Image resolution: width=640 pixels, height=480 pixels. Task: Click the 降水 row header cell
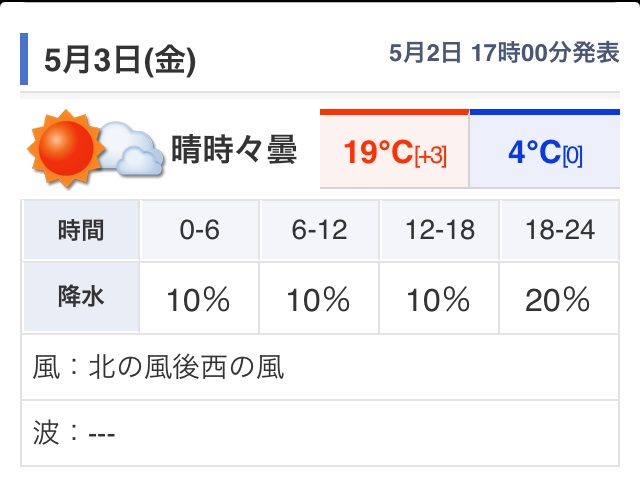[81, 297]
